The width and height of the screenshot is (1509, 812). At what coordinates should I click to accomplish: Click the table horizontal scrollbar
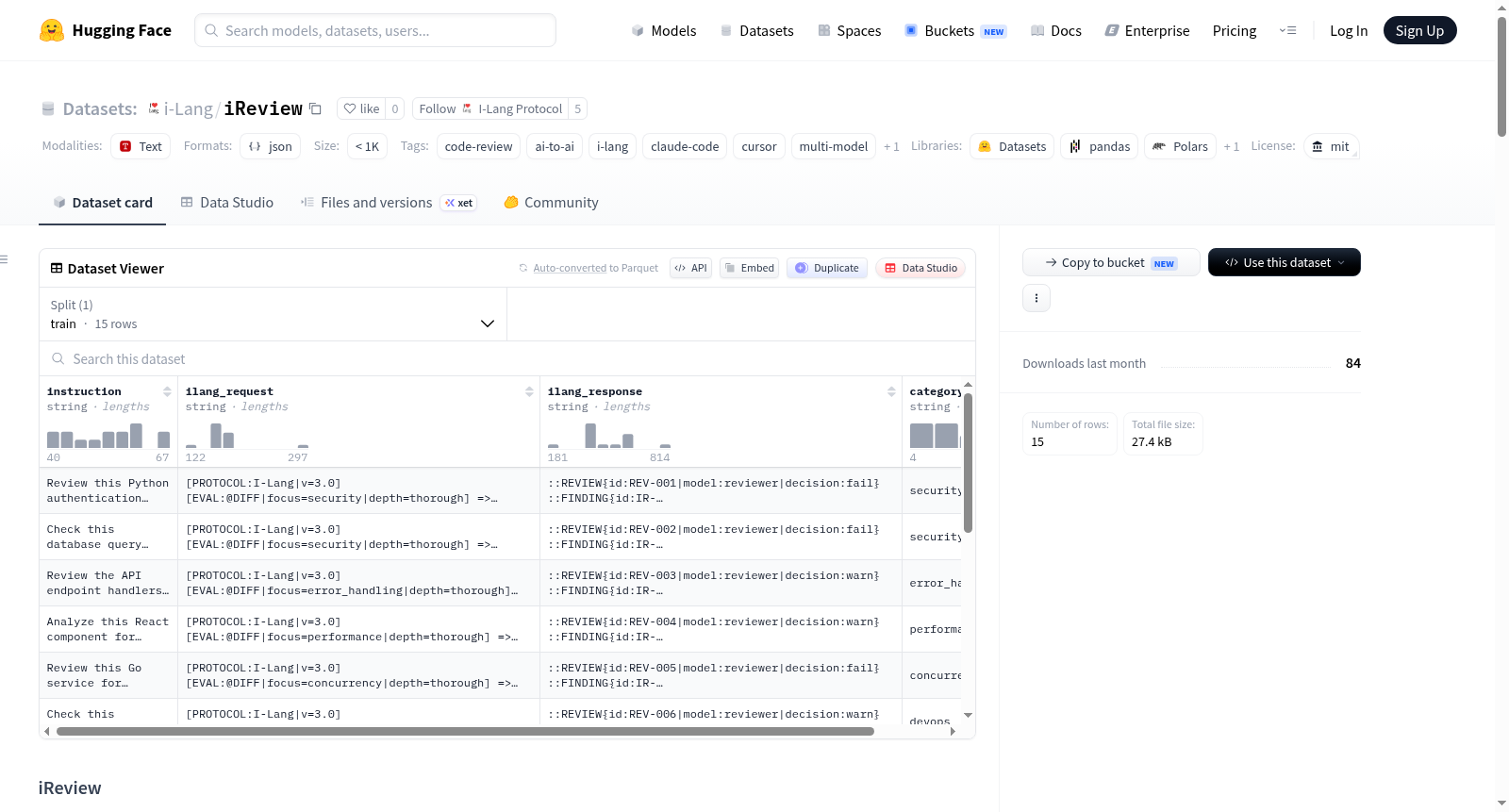pyautogui.click(x=465, y=731)
